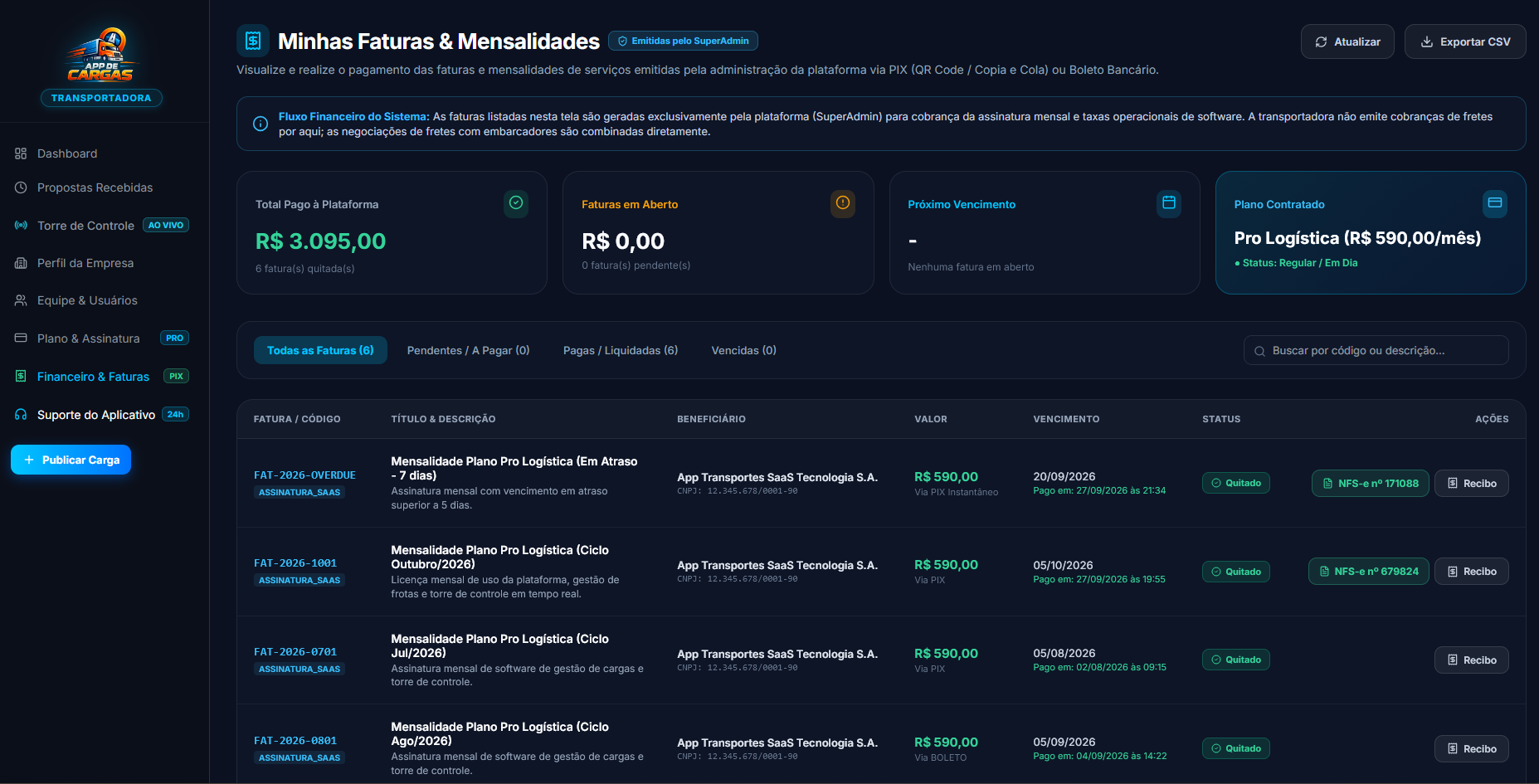Switch to Pagas / Liquidadas (6) tab
The width and height of the screenshot is (1539, 784).
pos(621,350)
